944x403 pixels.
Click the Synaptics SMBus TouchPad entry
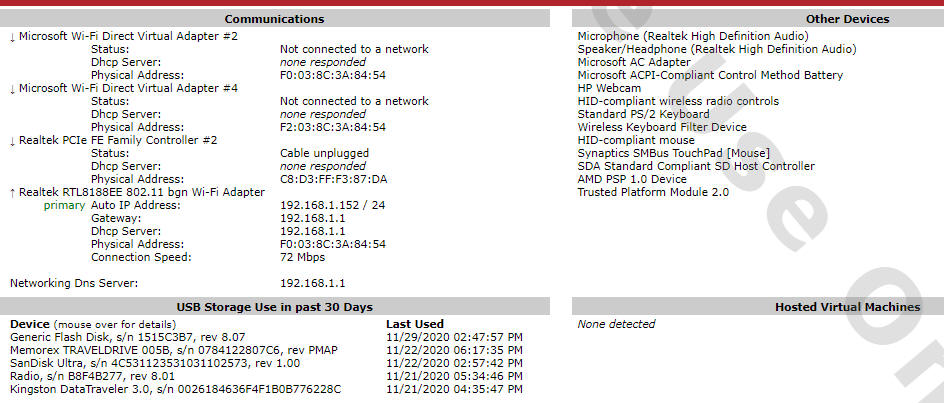coord(674,153)
